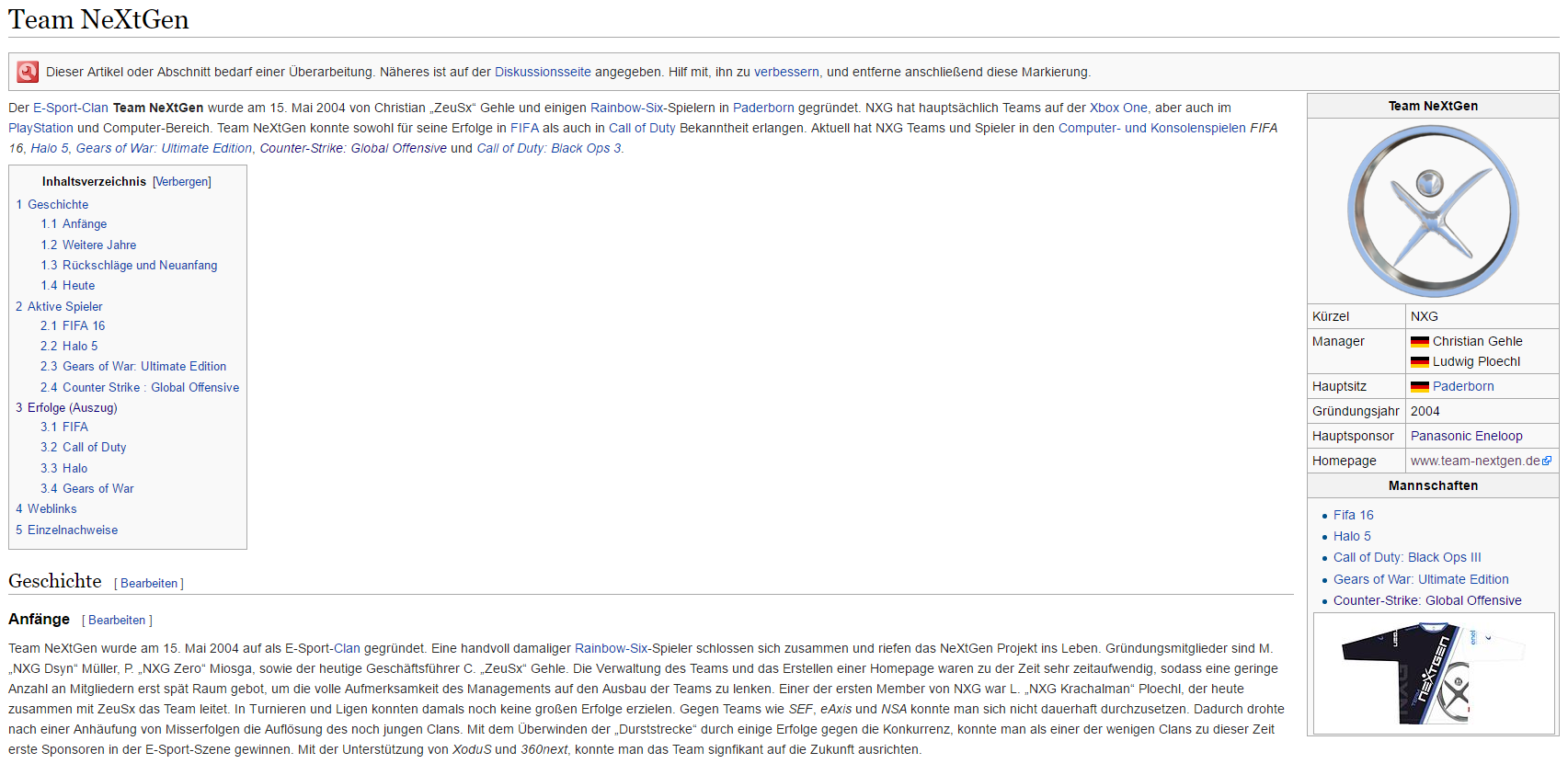
Task: Click the German flag beside Ludwig Ploechl
Action: 1419,361
